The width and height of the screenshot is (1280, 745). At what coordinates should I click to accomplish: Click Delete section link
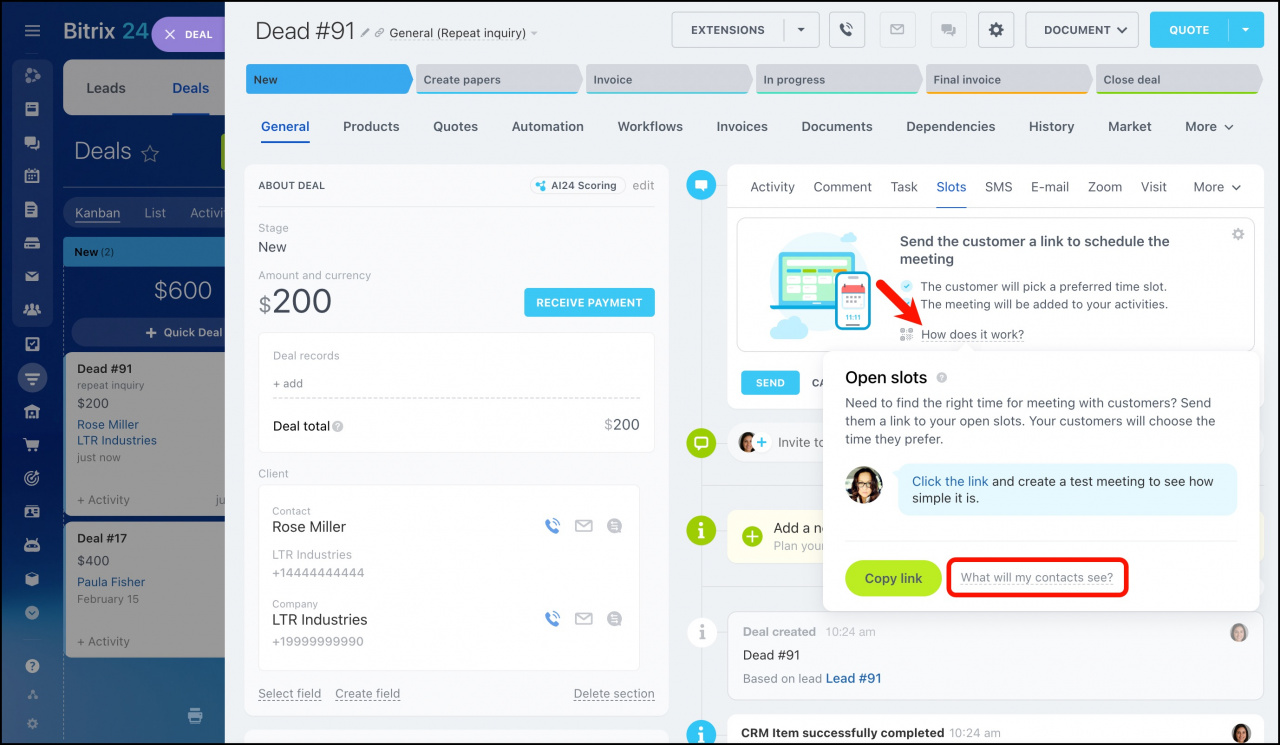(x=614, y=693)
